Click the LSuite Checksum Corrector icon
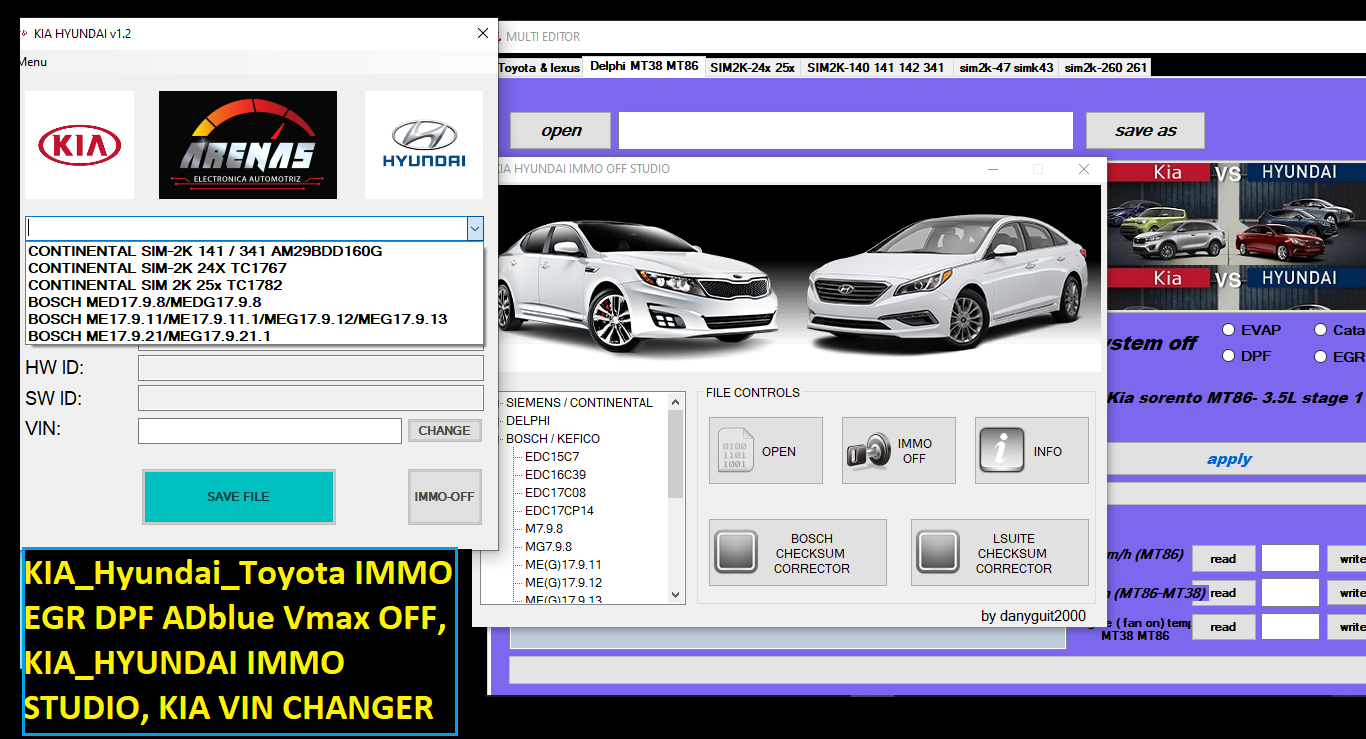Viewport: 1366px width, 739px height. (939, 552)
